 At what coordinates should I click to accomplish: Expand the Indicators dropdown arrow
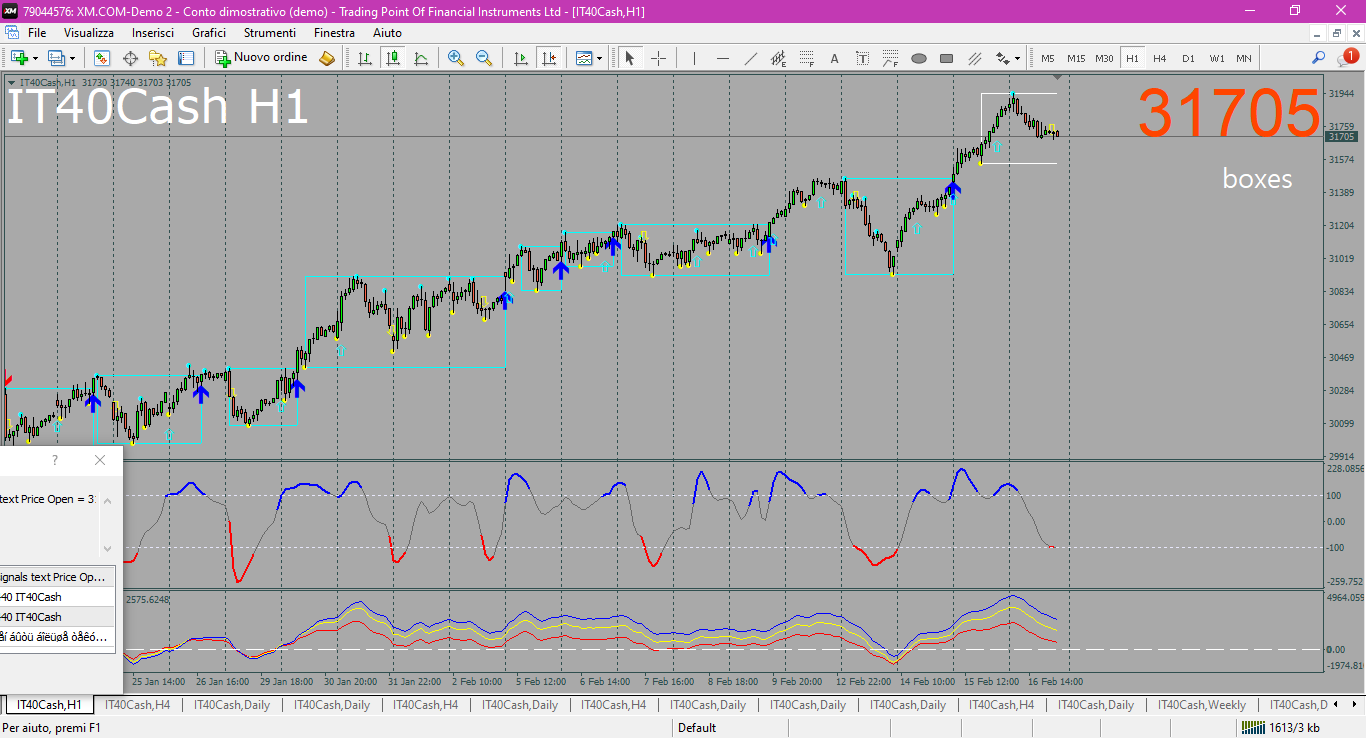(600, 58)
